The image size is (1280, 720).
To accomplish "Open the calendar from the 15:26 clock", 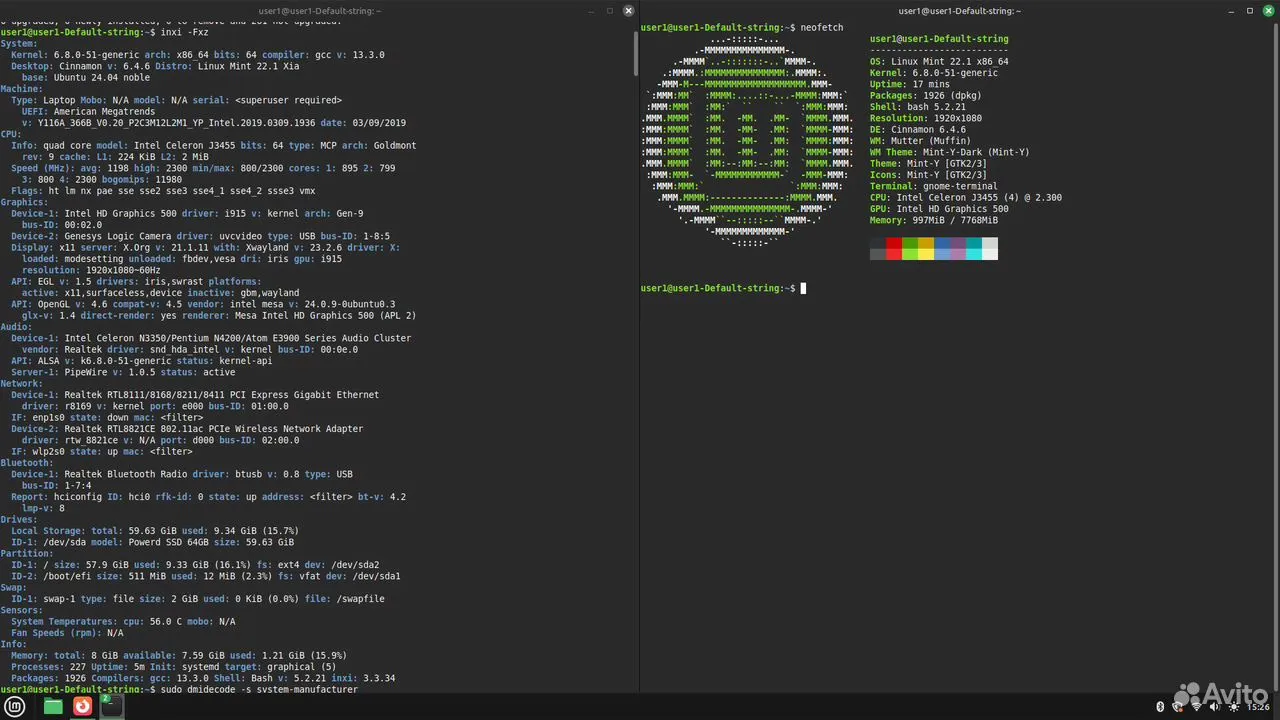I will point(1257,706).
